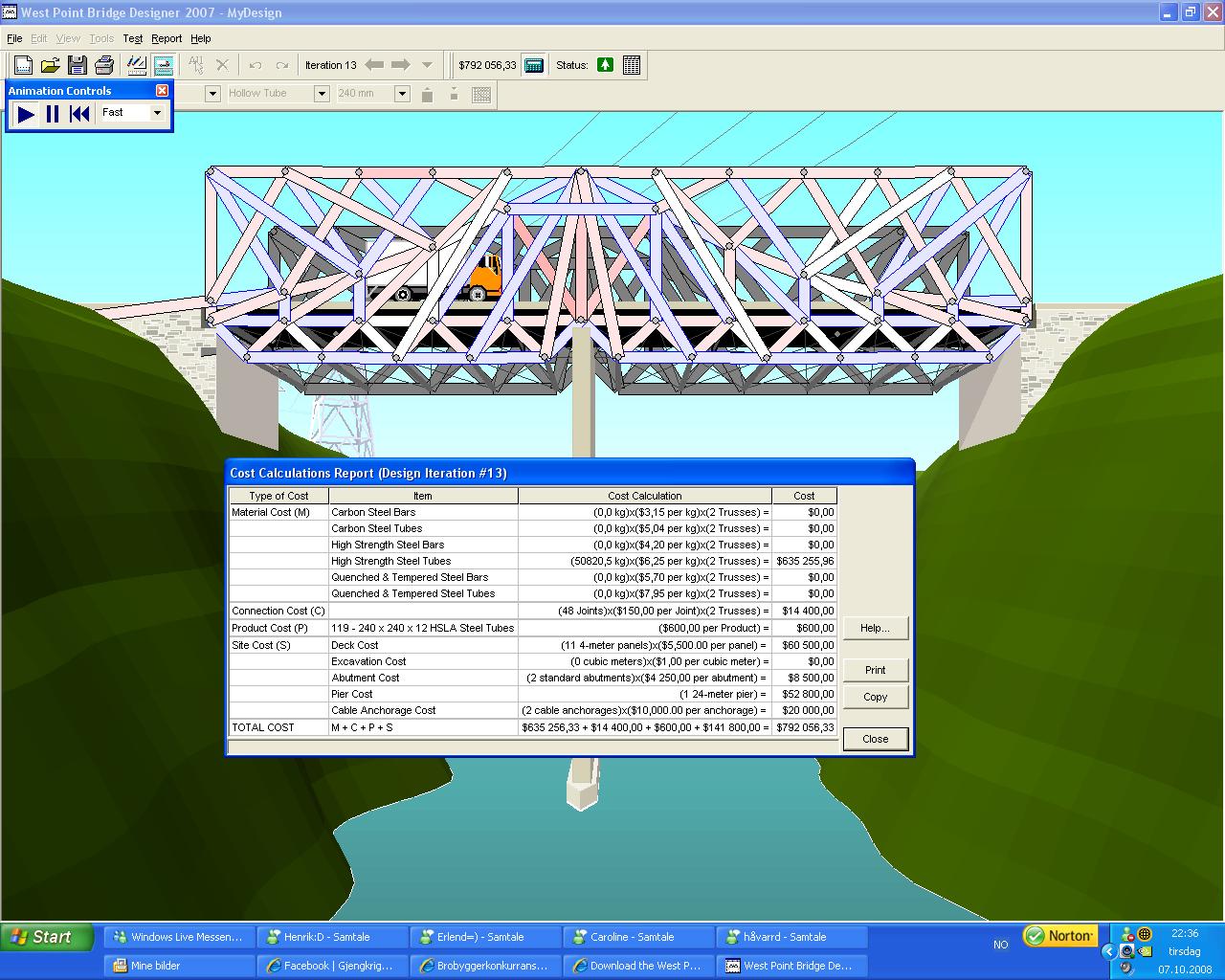Play the load test animation

(26, 114)
